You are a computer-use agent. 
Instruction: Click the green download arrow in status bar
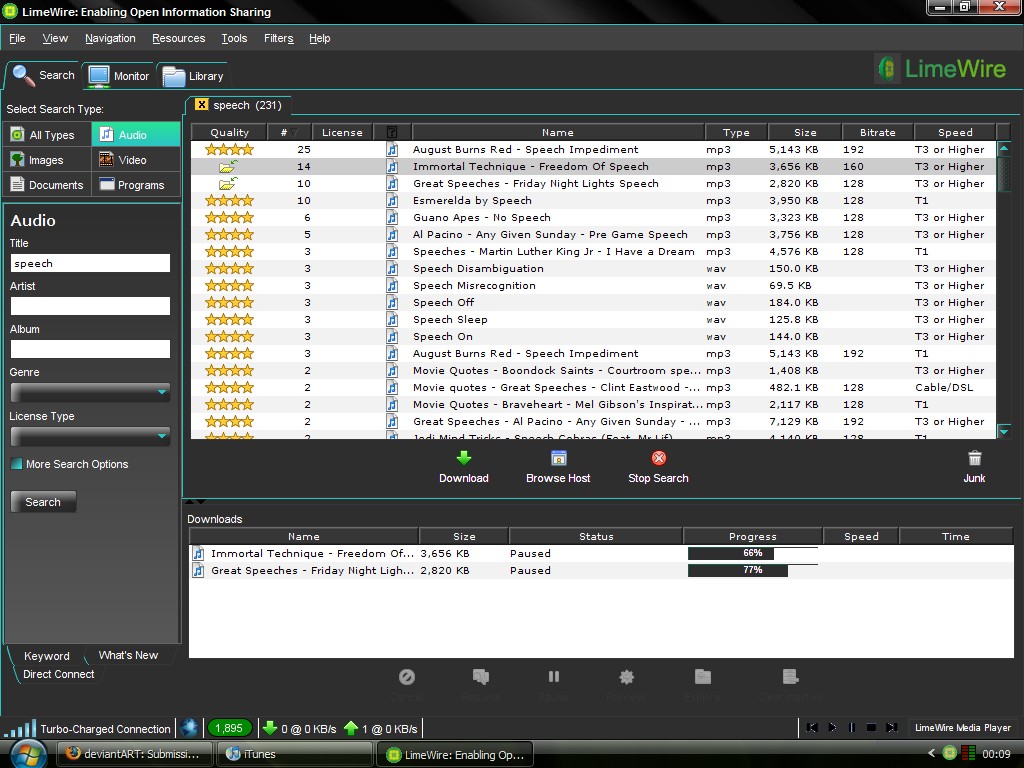(269, 728)
